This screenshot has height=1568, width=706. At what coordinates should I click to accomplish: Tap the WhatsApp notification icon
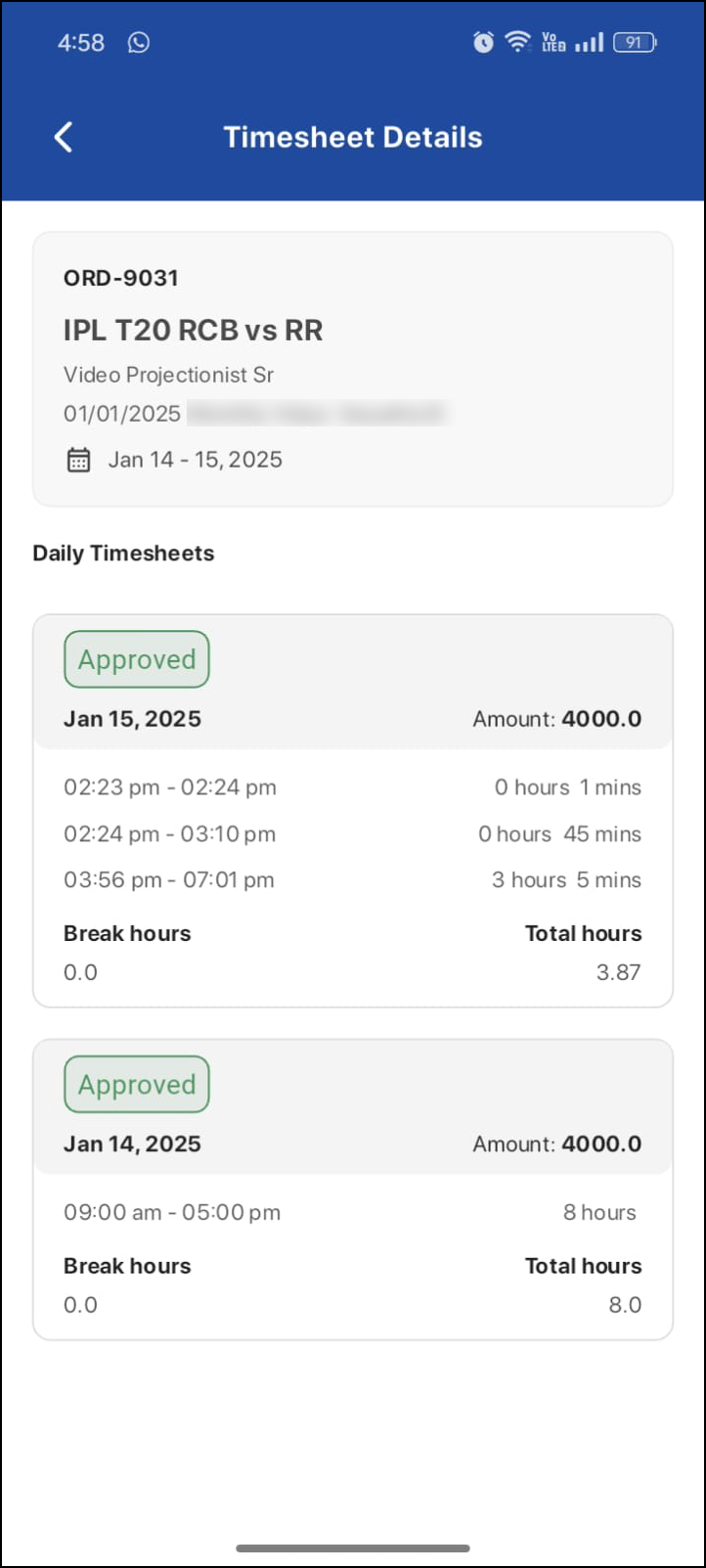click(x=139, y=42)
